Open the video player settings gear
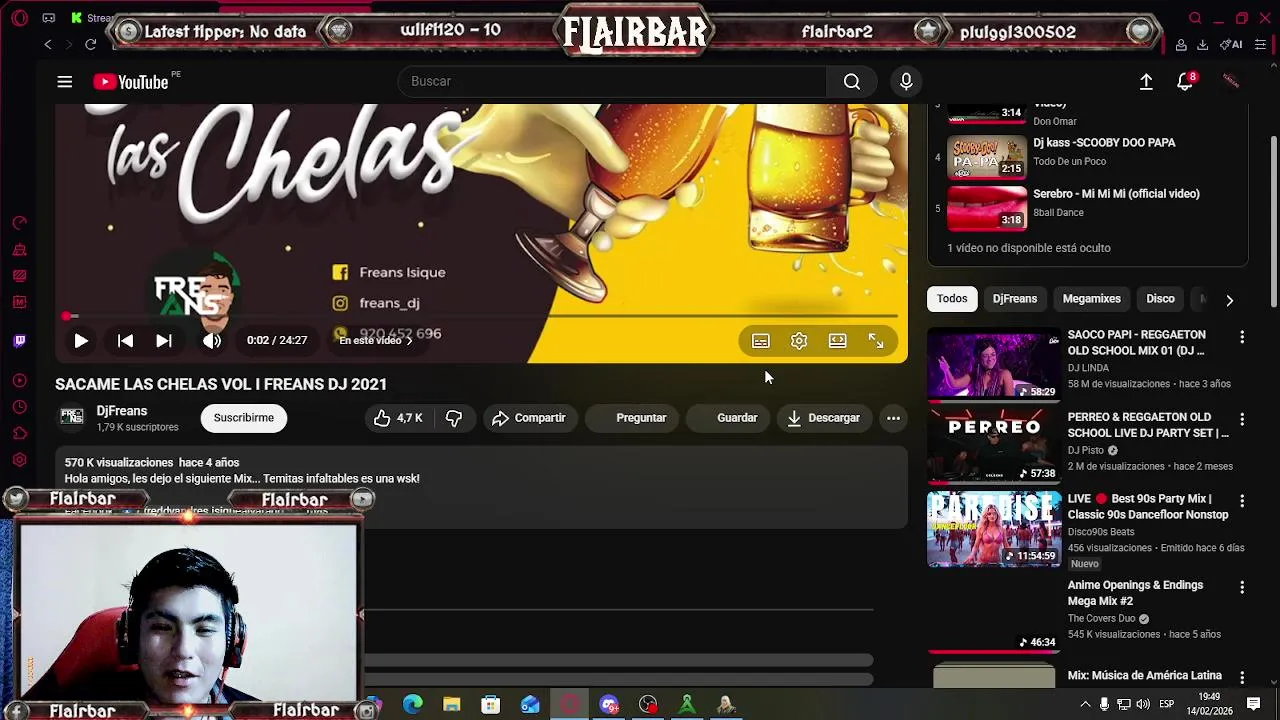1280x720 pixels. pyautogui.click(x=799, y=341)
